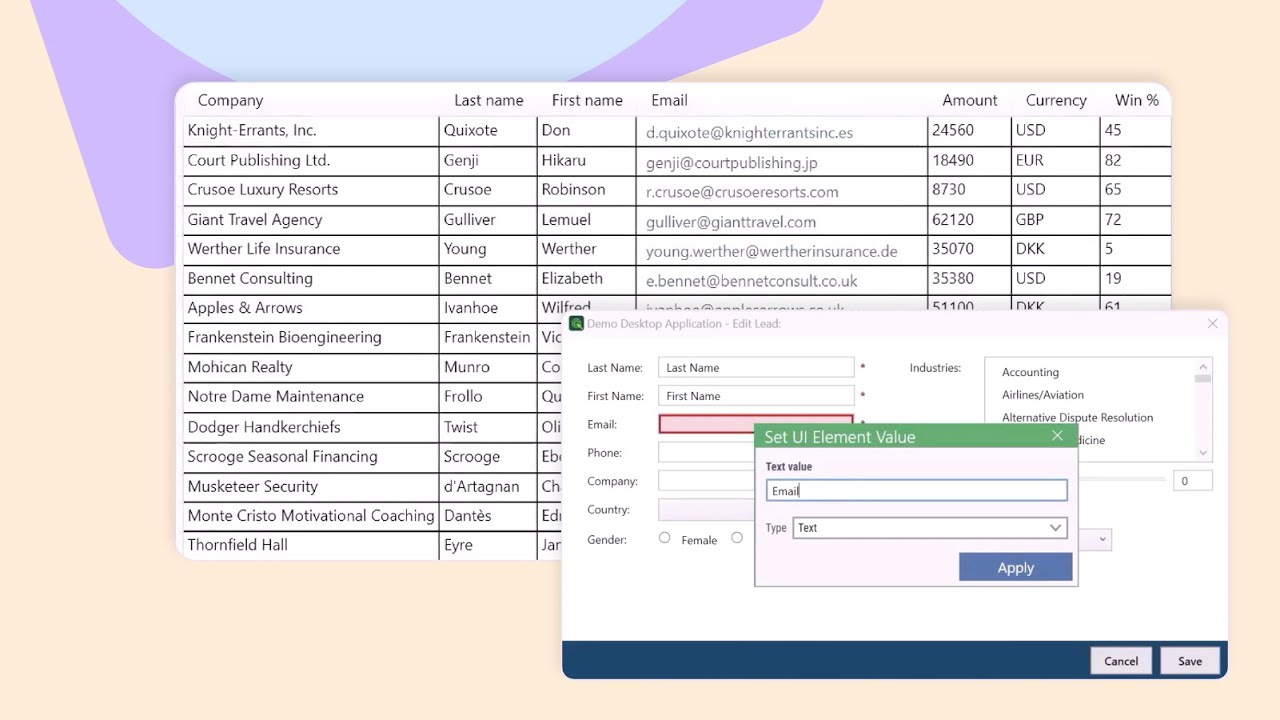Image resolution: width=1280 pixels, height=720 pixels.
Task: Click the Currency column header
Action: 1056,100
